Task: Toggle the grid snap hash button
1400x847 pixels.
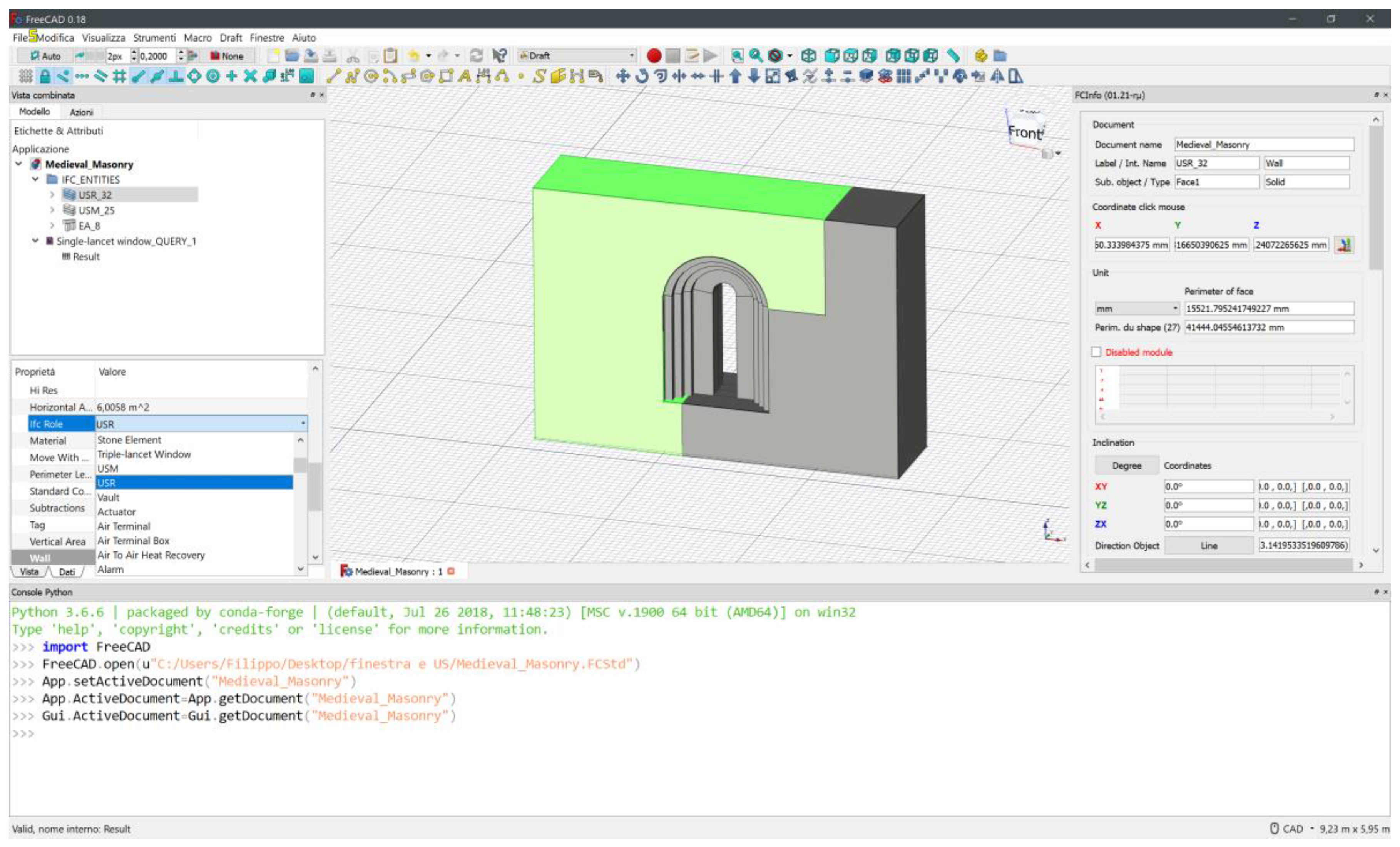Action: pyautogui.click(x=119, y=76)
